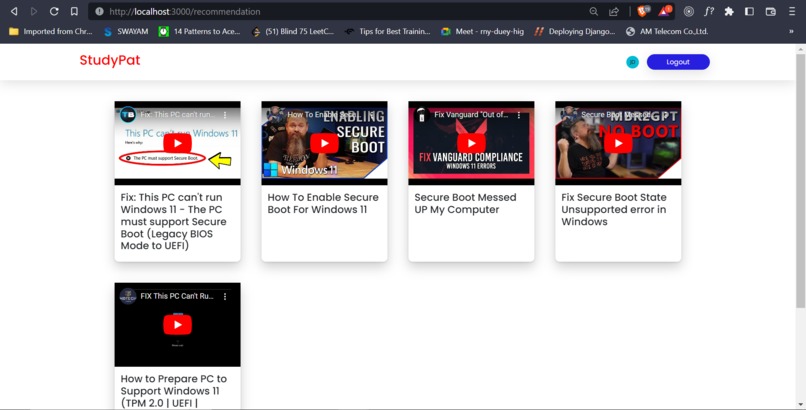Click the f? extension icon
806x410 pixels.
coord(709,11)
